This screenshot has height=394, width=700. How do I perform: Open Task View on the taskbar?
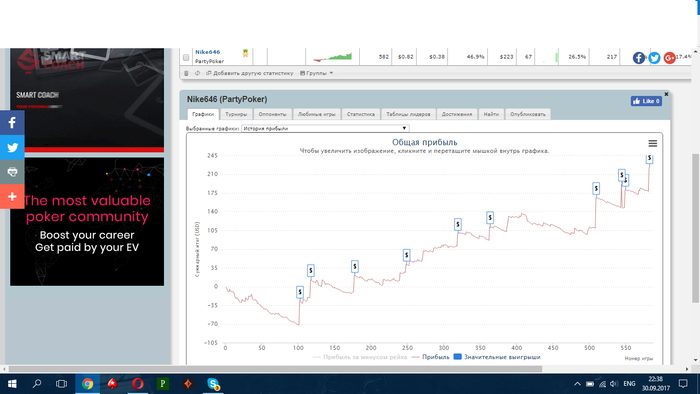pyautogui.click(x=62, y=384)
